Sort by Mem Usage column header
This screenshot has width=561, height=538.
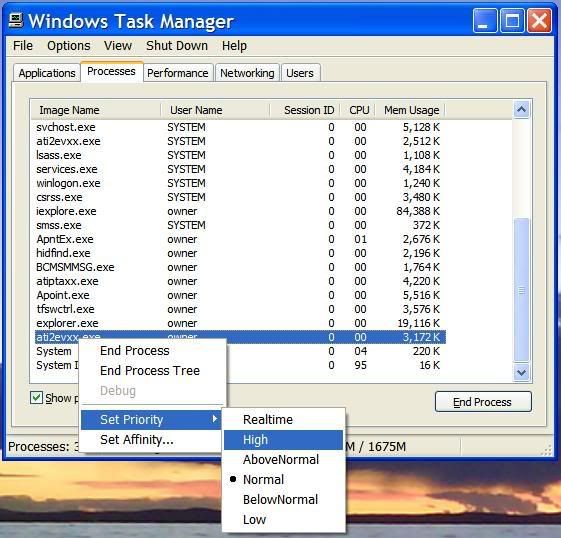click(410, 110)
